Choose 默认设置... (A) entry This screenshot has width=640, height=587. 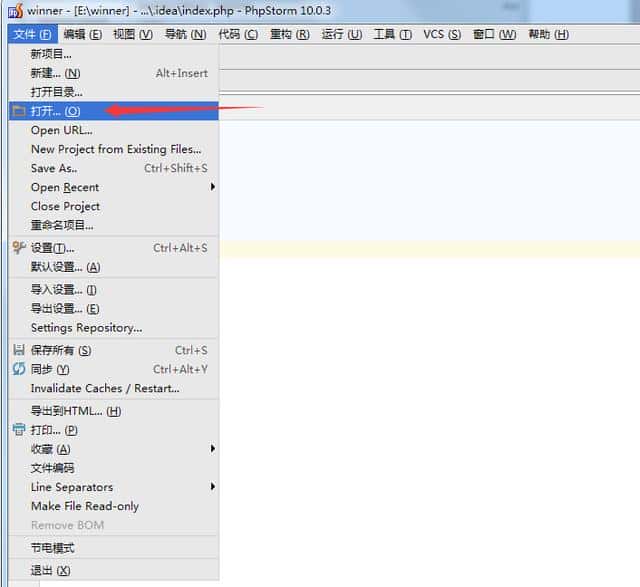click(113, 267)
